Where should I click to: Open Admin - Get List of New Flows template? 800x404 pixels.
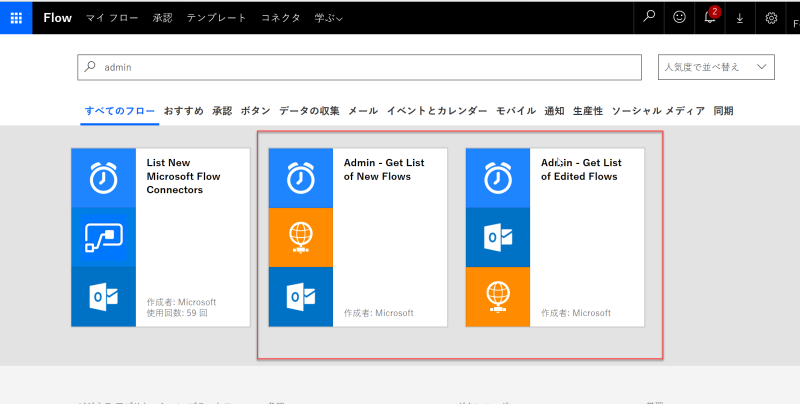[358, 237]
